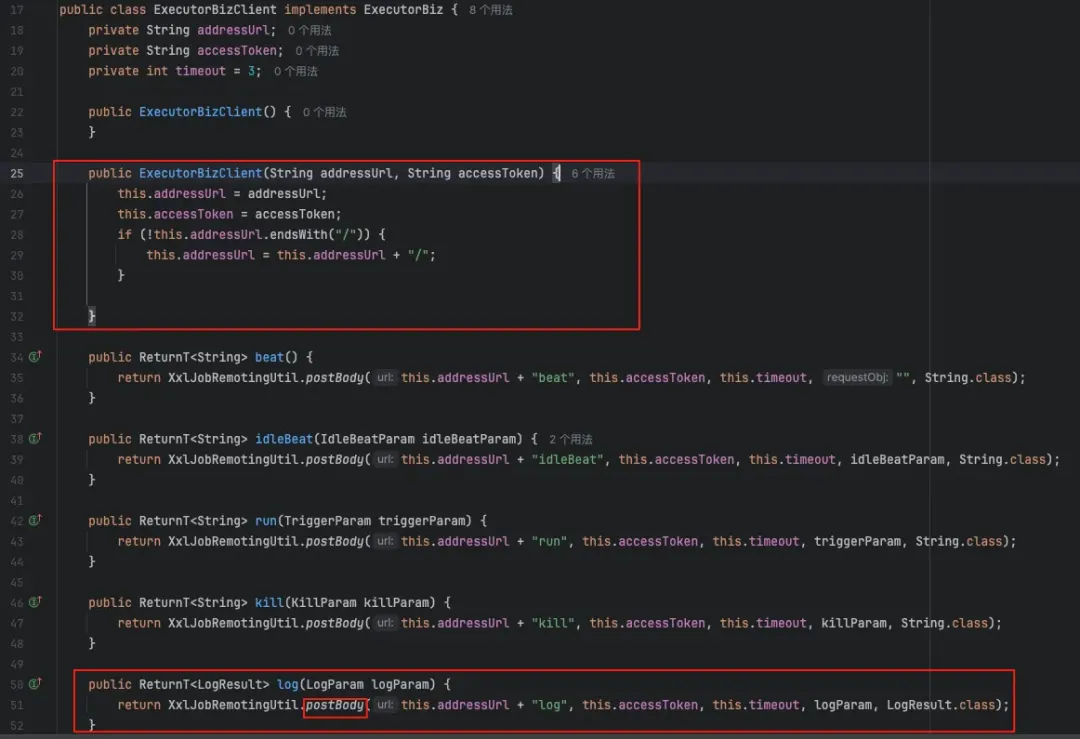Click the boxed postBody call in log method

tap(335, 706)
